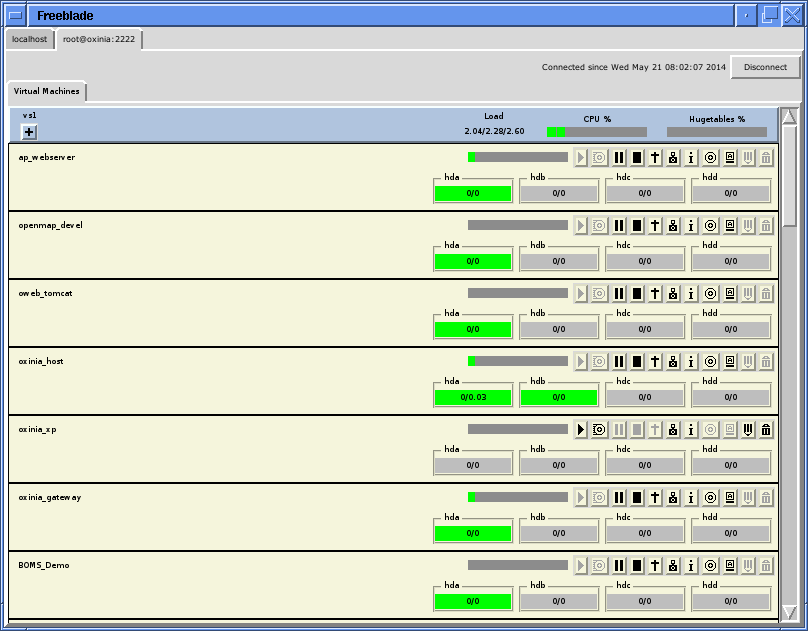Start the oxinia_xp virtual machine
This screenshot has width=808, height=631.
pyautogui.click(x=580, y=429)
